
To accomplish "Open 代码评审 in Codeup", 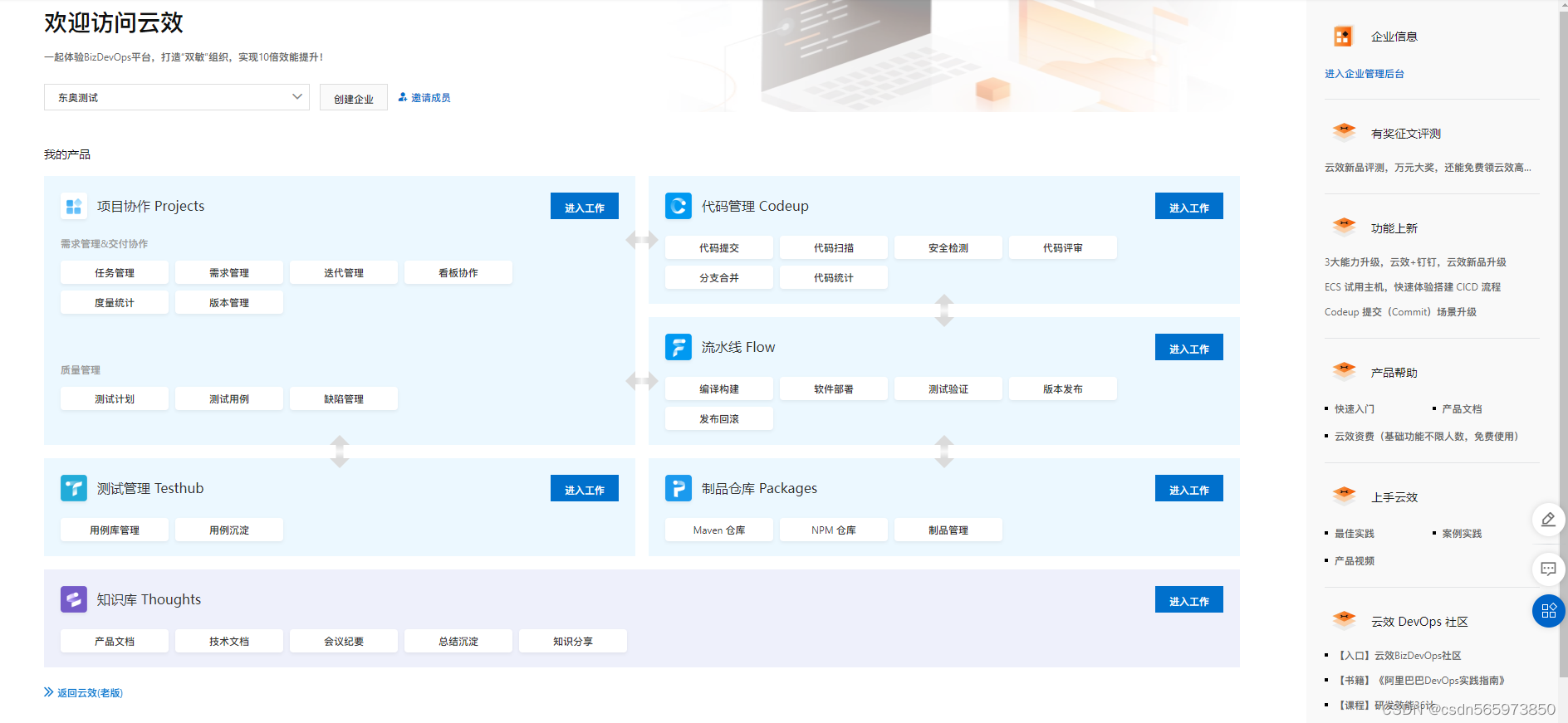I will point(1063,247).
